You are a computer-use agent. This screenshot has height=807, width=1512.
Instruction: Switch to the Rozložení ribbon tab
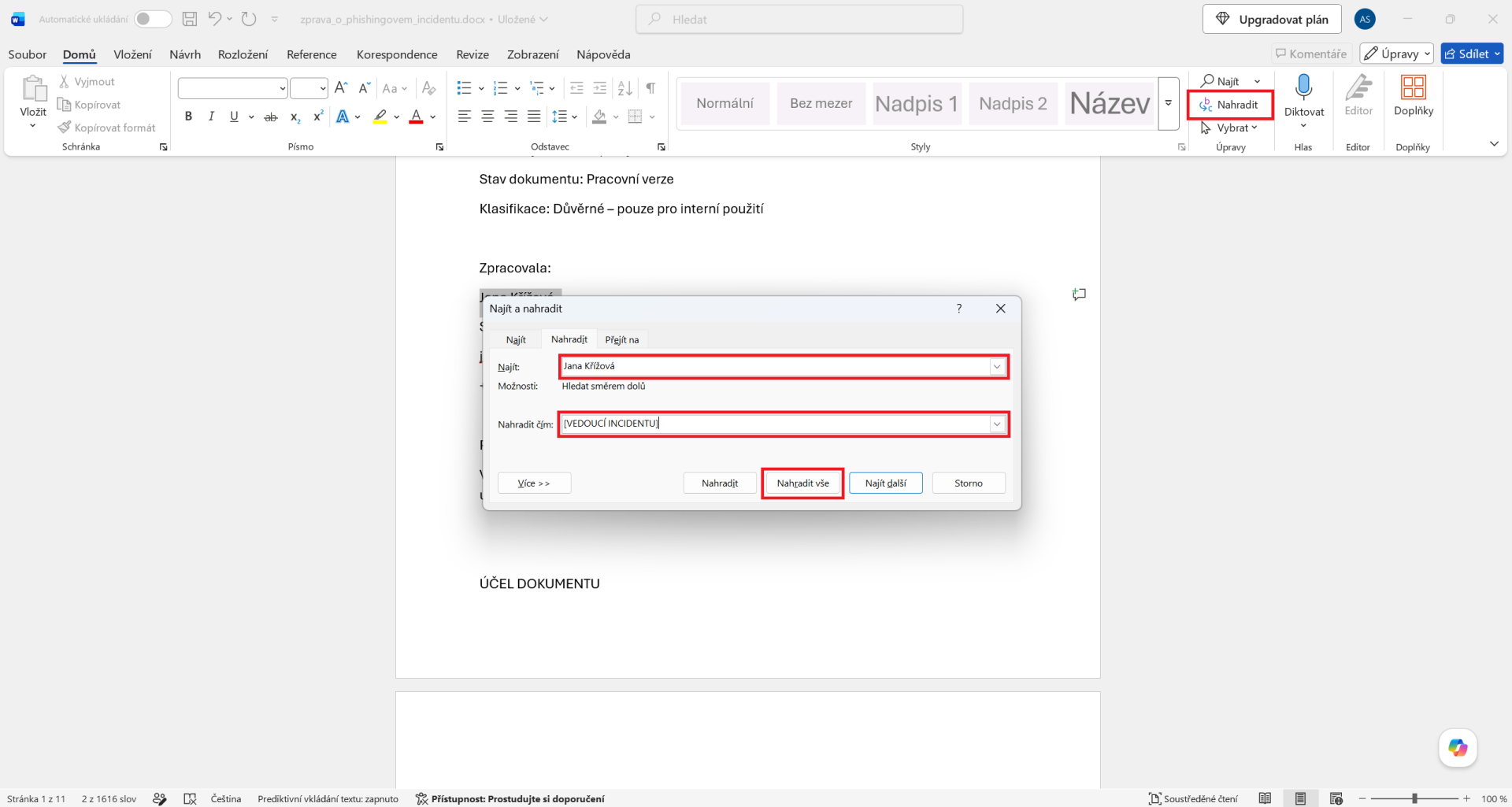(x=243, y=54)
